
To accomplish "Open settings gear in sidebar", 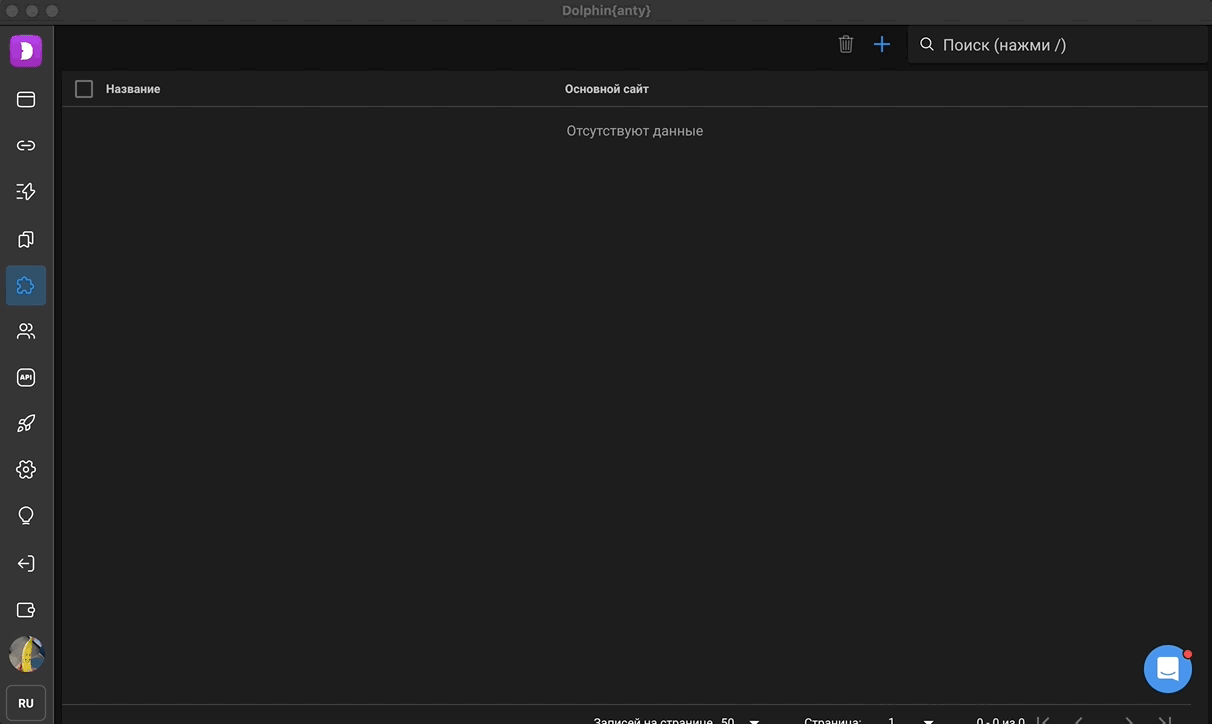I will [x=26, y=469].
